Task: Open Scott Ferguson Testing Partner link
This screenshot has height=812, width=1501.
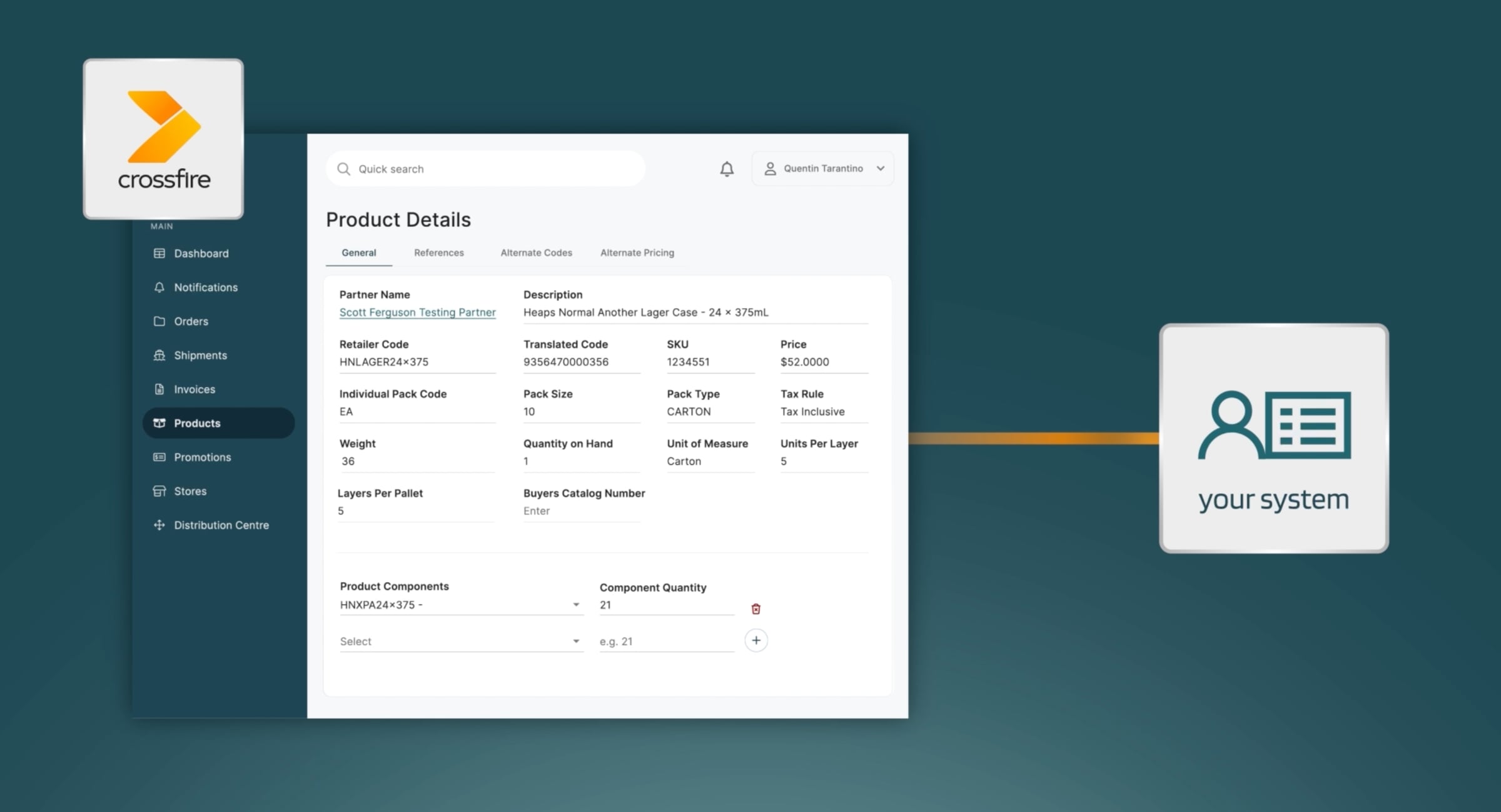Action: pos(417,312)
